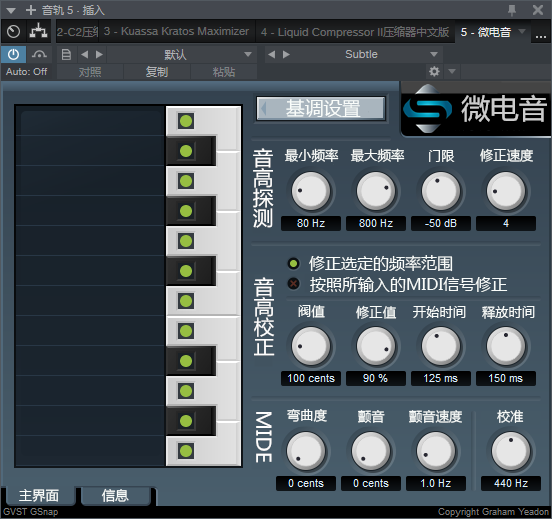Click the 100 cents value field

tap(311, 379)
